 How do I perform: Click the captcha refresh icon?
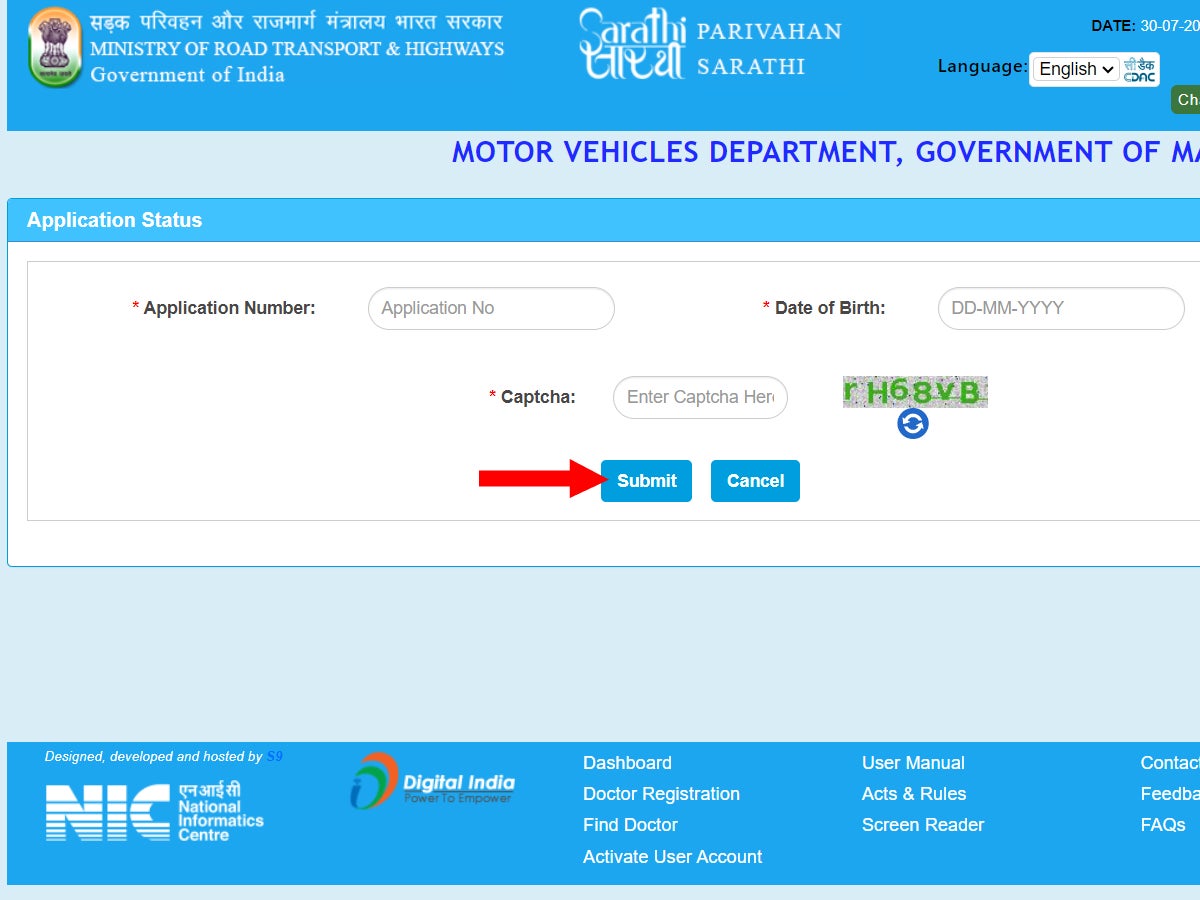point(912,424)
